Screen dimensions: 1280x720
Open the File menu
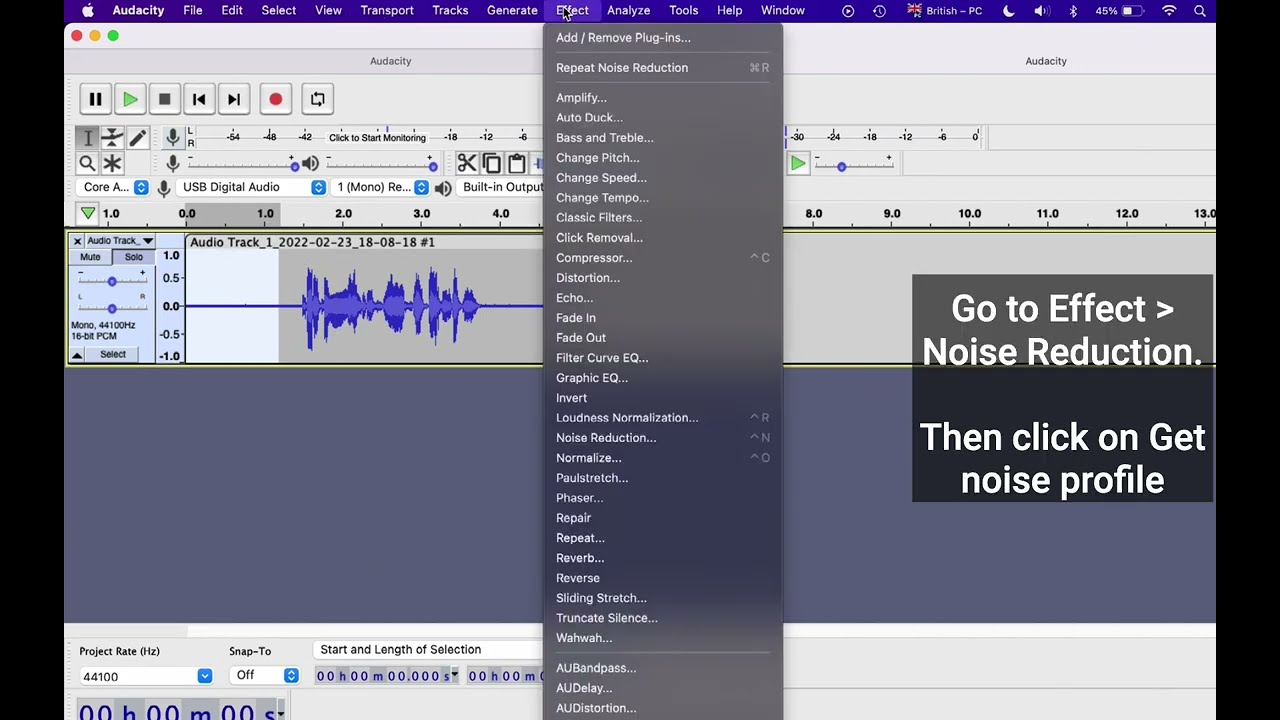tap(193, 10)
